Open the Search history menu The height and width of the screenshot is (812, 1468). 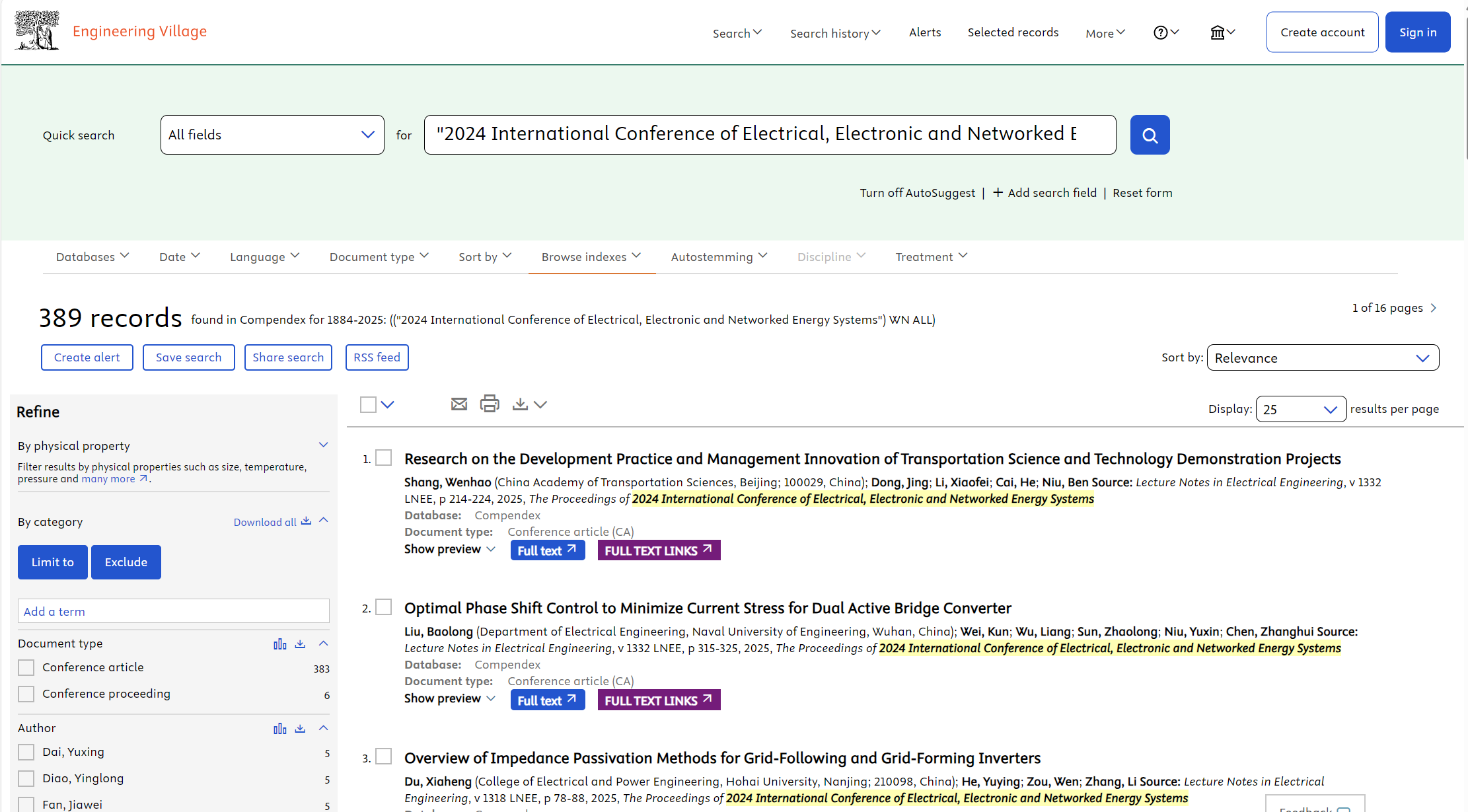(x=835, y=33)
